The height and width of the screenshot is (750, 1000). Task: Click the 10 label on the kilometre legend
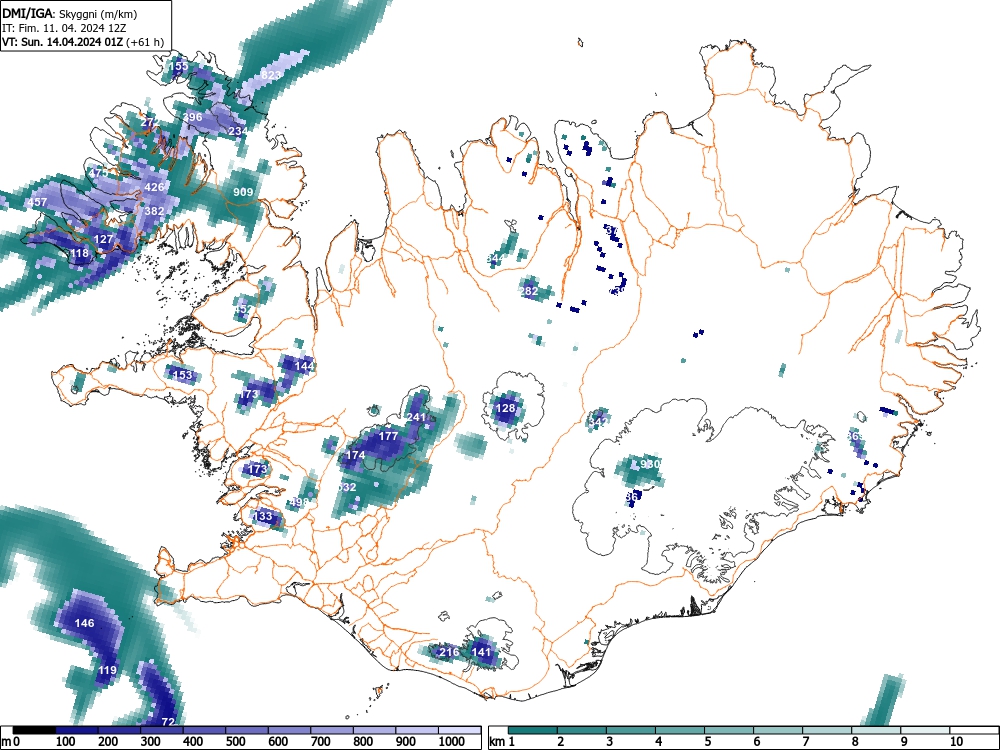point(955,742)
